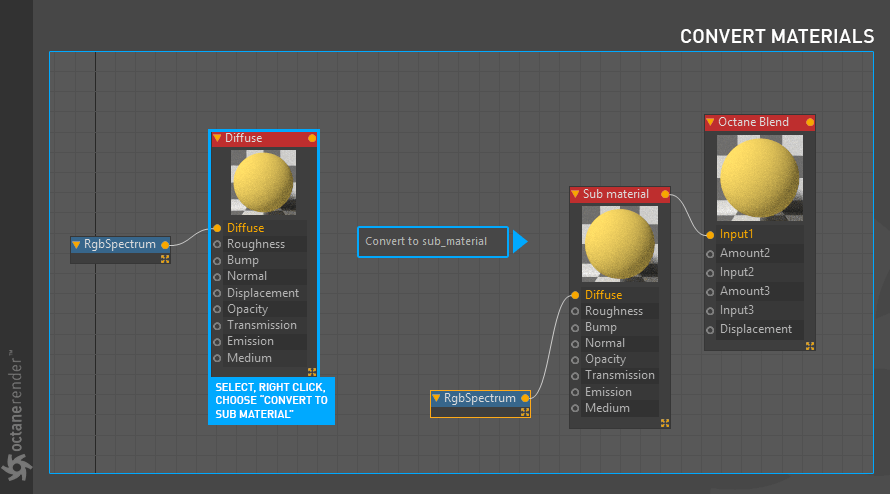Image resolution: width=890 pixels, height=494 pixels.
Task: Toggle the Opacity socket on Sub material node
Action: pyautogui.click(x=575, y=360)
